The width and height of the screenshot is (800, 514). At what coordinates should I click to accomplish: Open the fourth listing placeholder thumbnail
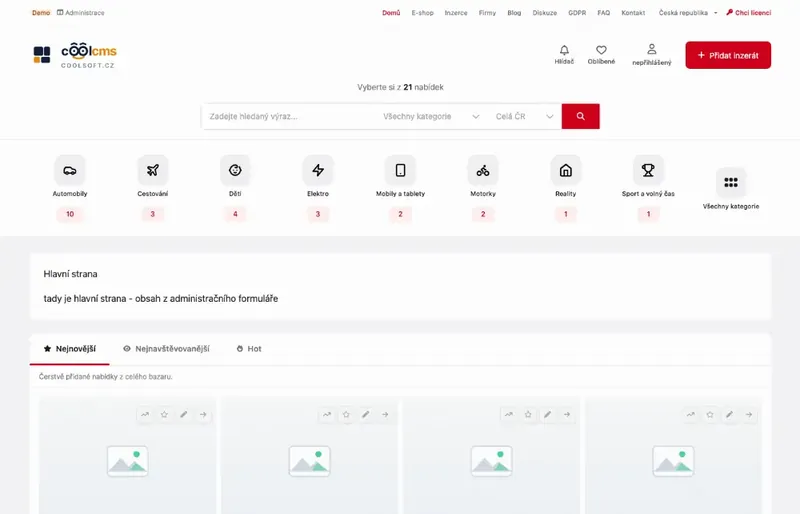(x=673, y=461)
